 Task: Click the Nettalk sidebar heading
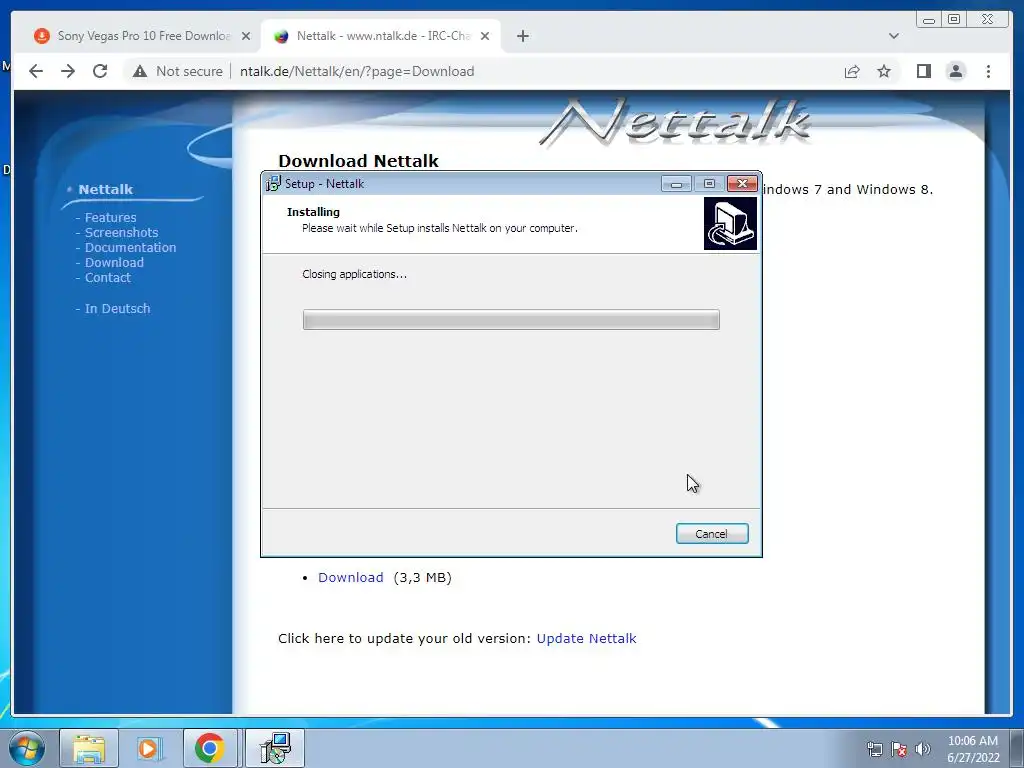(106, 189)
